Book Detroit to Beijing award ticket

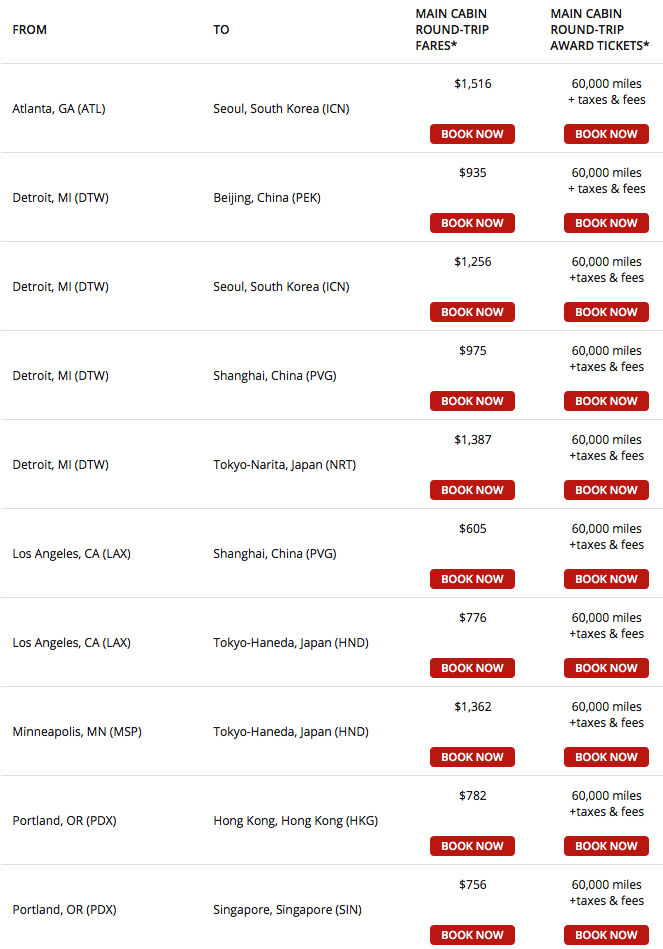(606, 223)
